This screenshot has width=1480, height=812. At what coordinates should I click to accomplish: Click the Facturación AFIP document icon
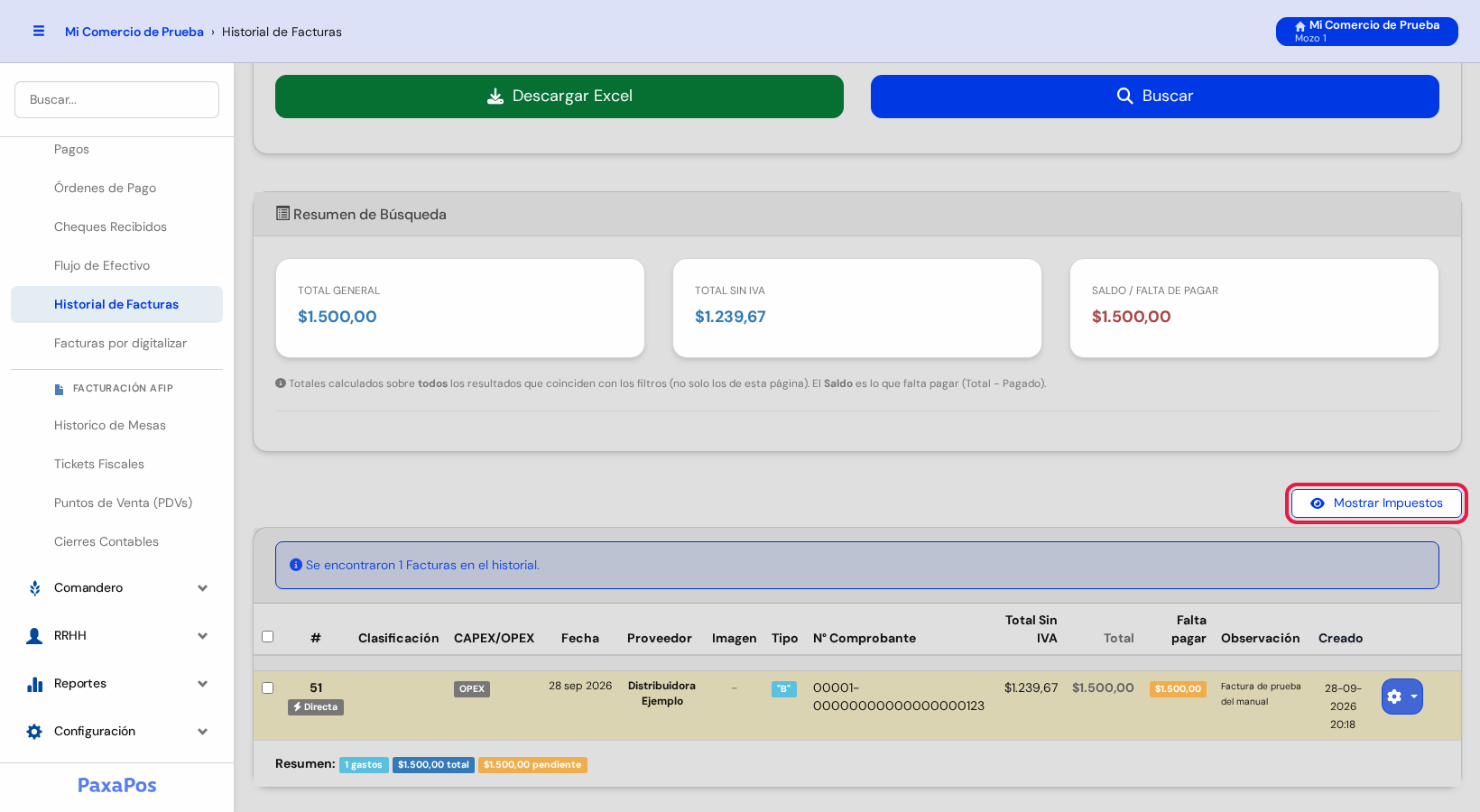(60, 389)
